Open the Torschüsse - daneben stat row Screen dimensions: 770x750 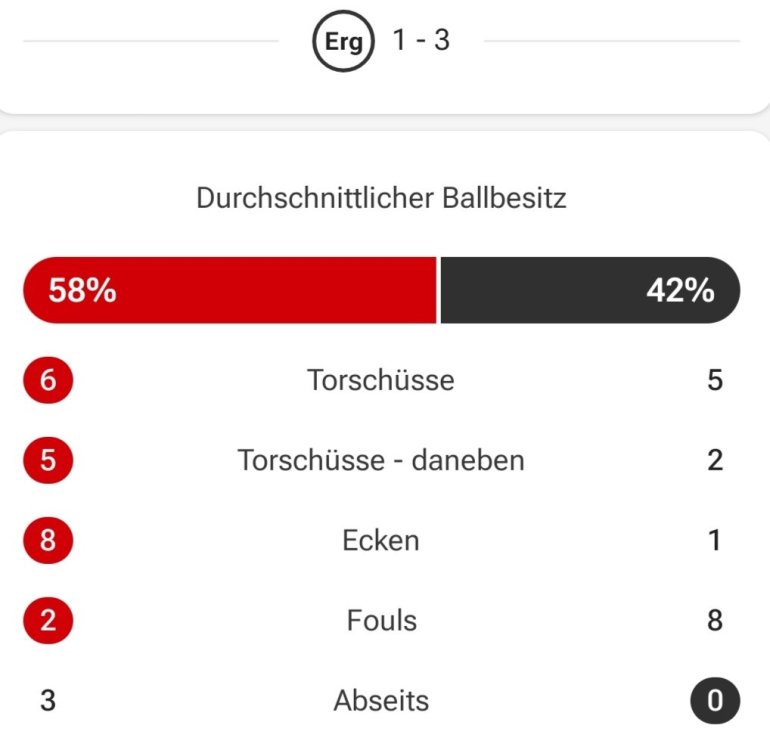[381, 460]
